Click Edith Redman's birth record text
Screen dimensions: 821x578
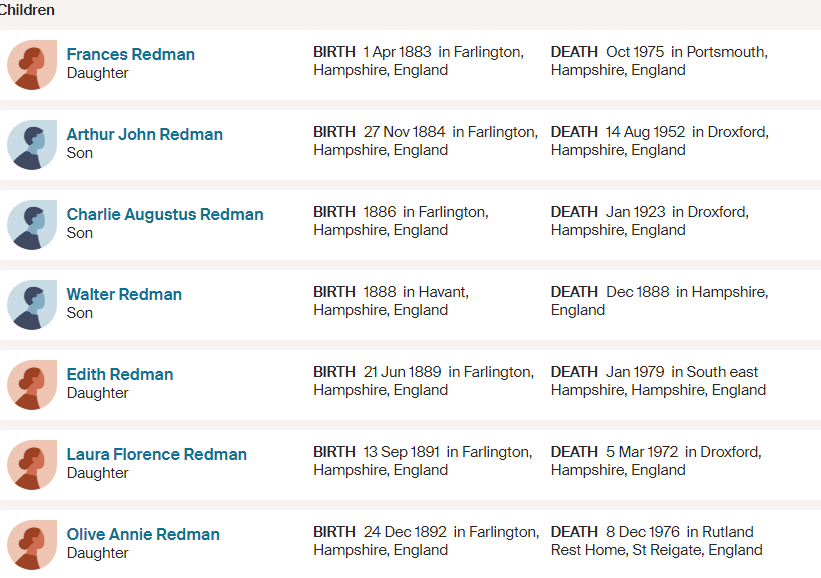coord(423,381)
